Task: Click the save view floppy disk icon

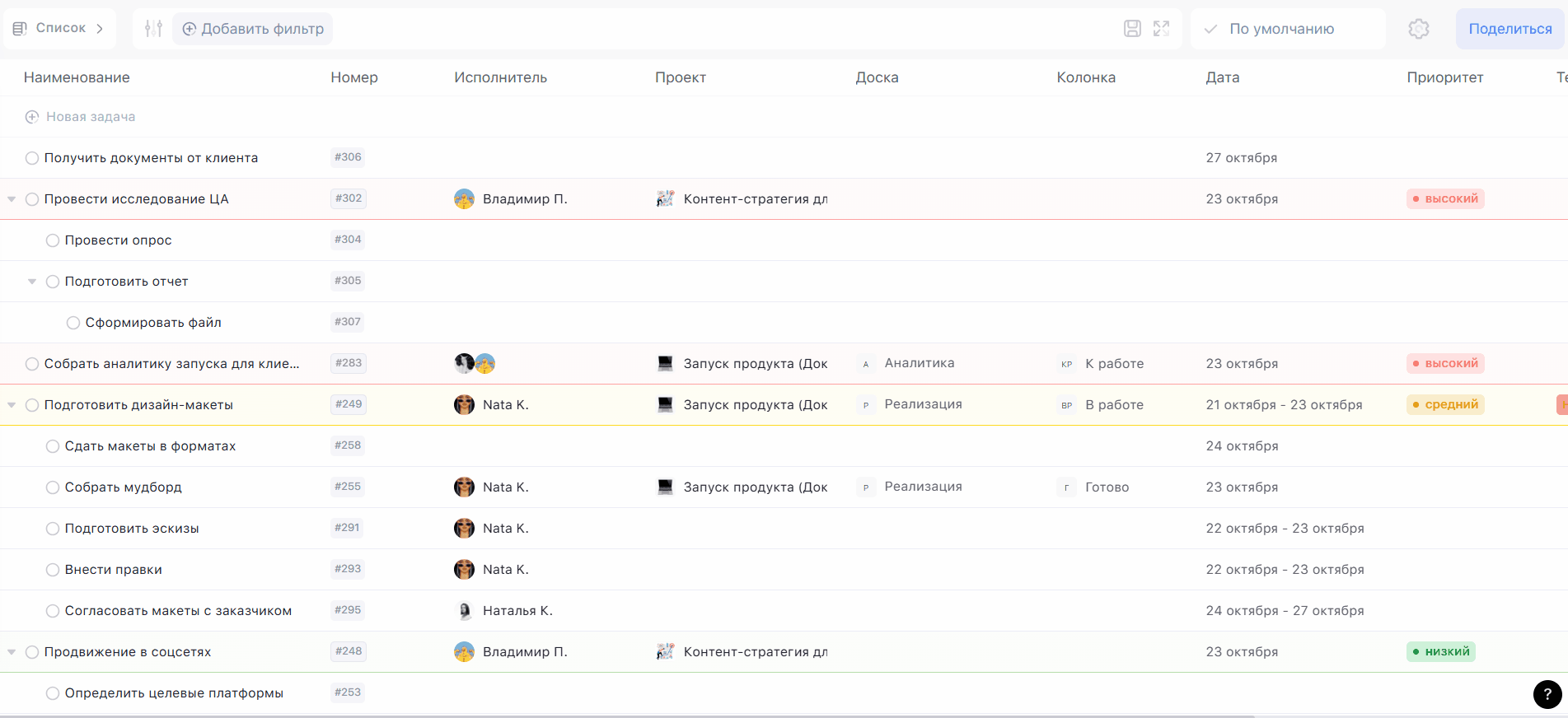Action: click(x=1132, y=29)
